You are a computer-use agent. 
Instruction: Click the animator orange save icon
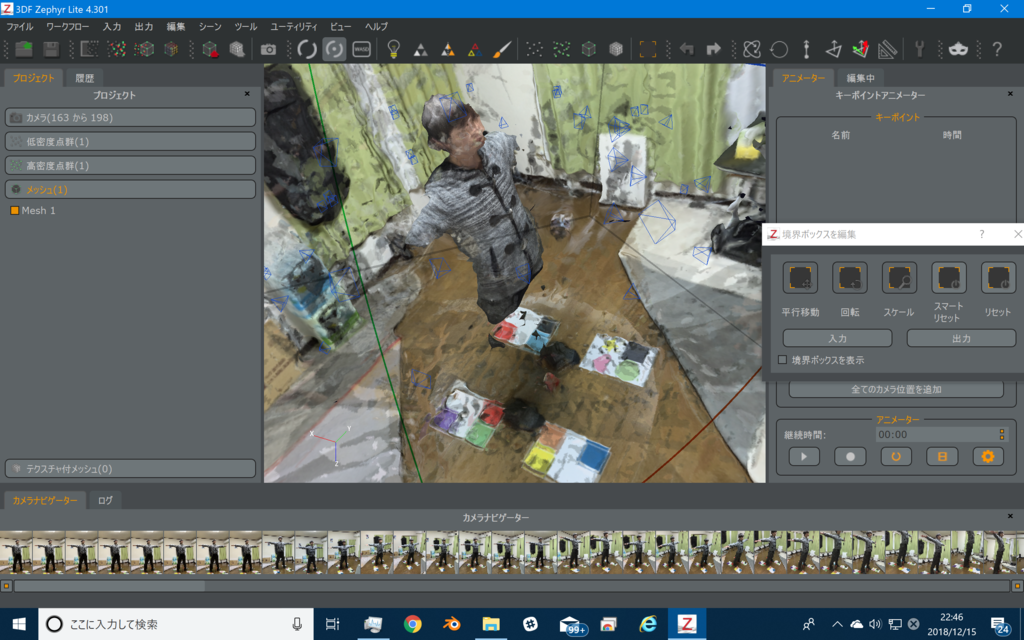tap(942, 456)
